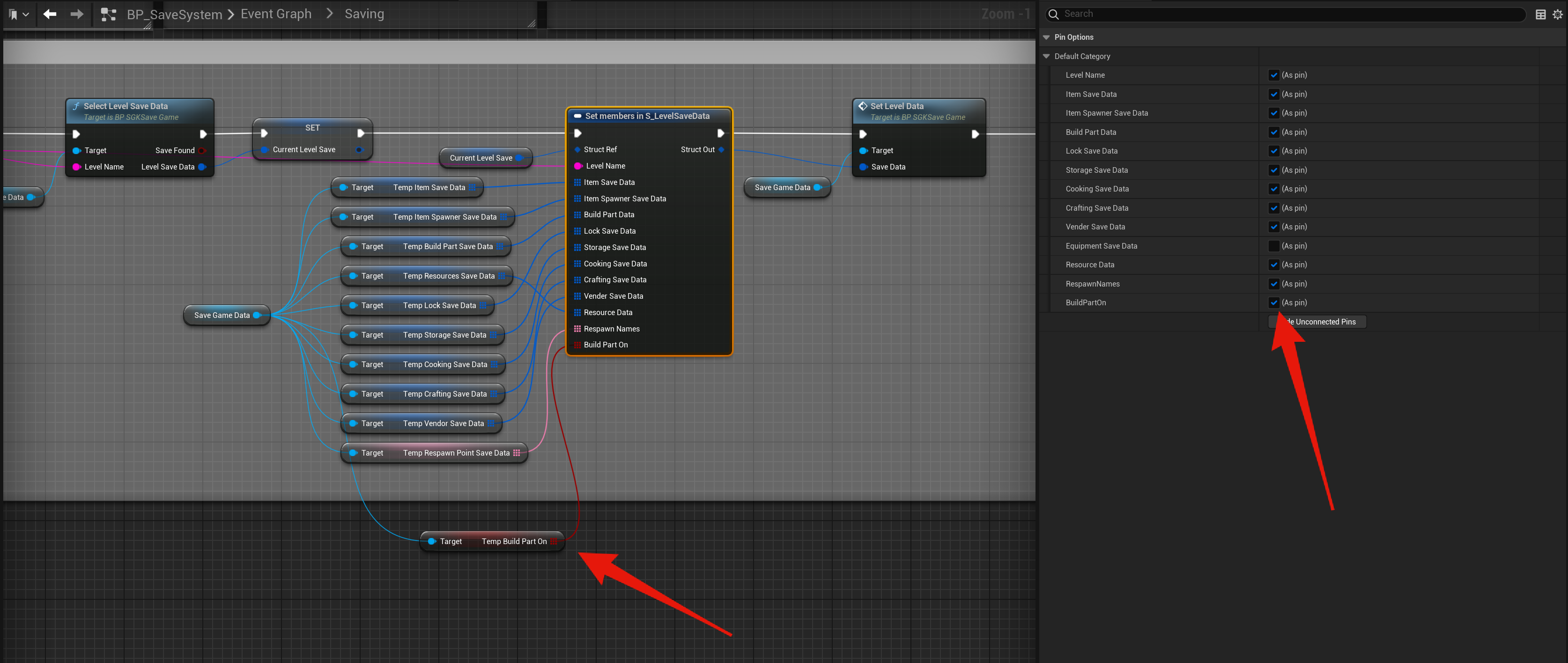
Task: Uncheck the Level Name As pin checkbox
Action: (1273, 75)
